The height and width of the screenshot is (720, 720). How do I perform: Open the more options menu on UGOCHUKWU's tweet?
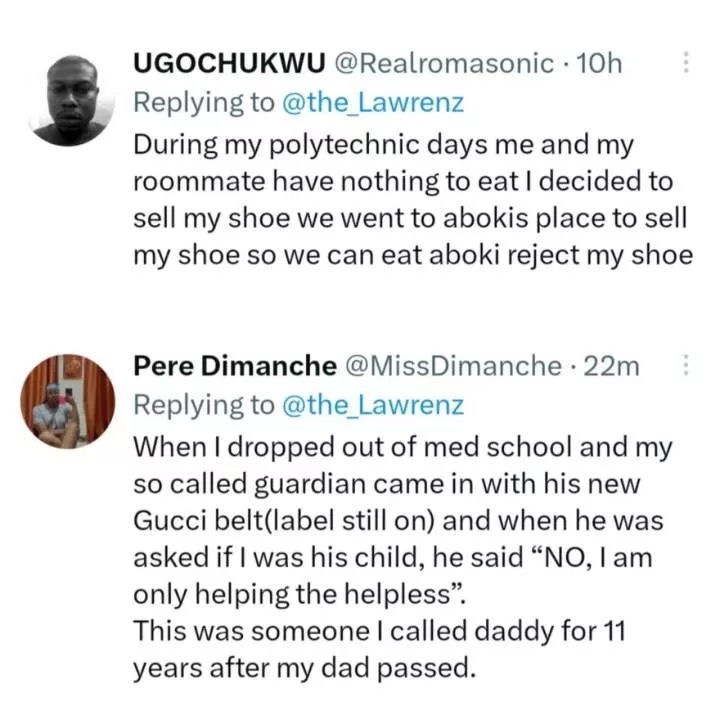686,62
